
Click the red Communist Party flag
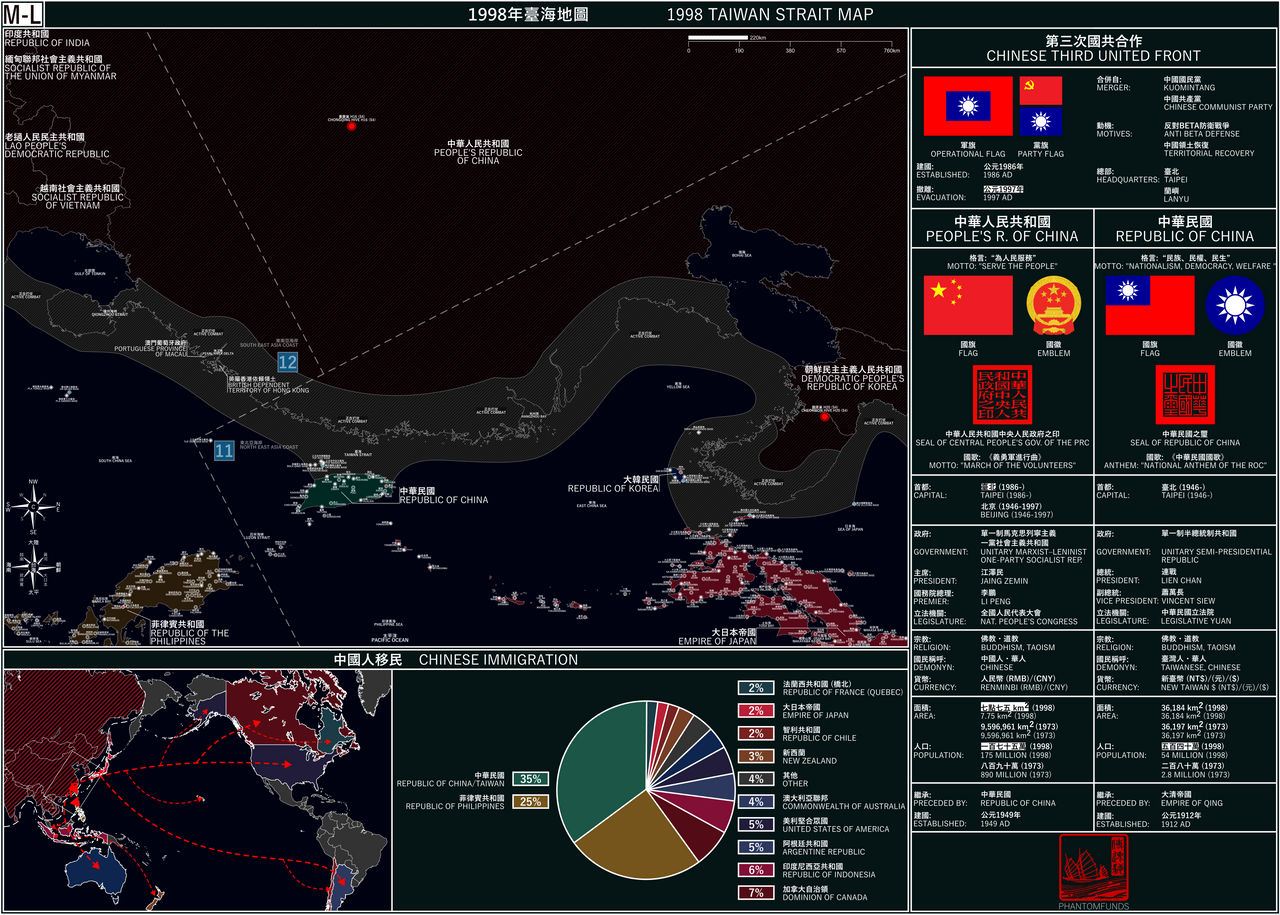[x=1040, y=90]
